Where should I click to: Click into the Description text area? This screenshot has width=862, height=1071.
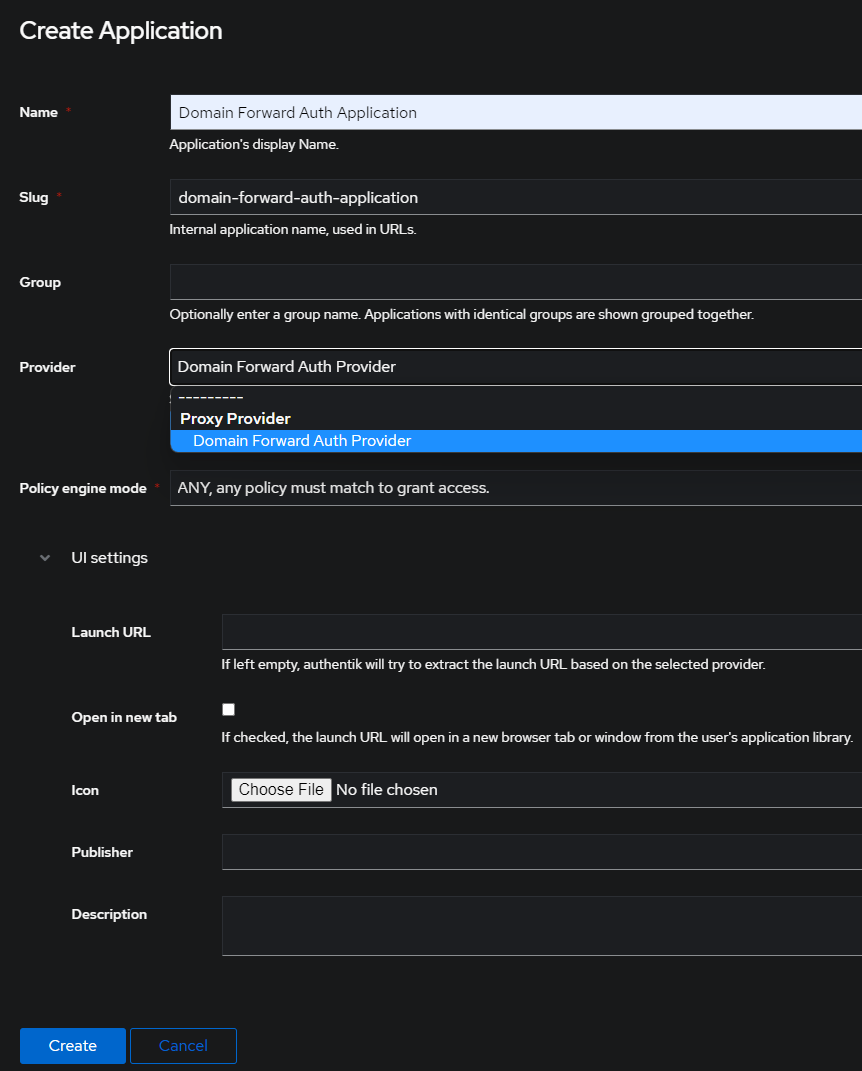[x=542, y=926]
